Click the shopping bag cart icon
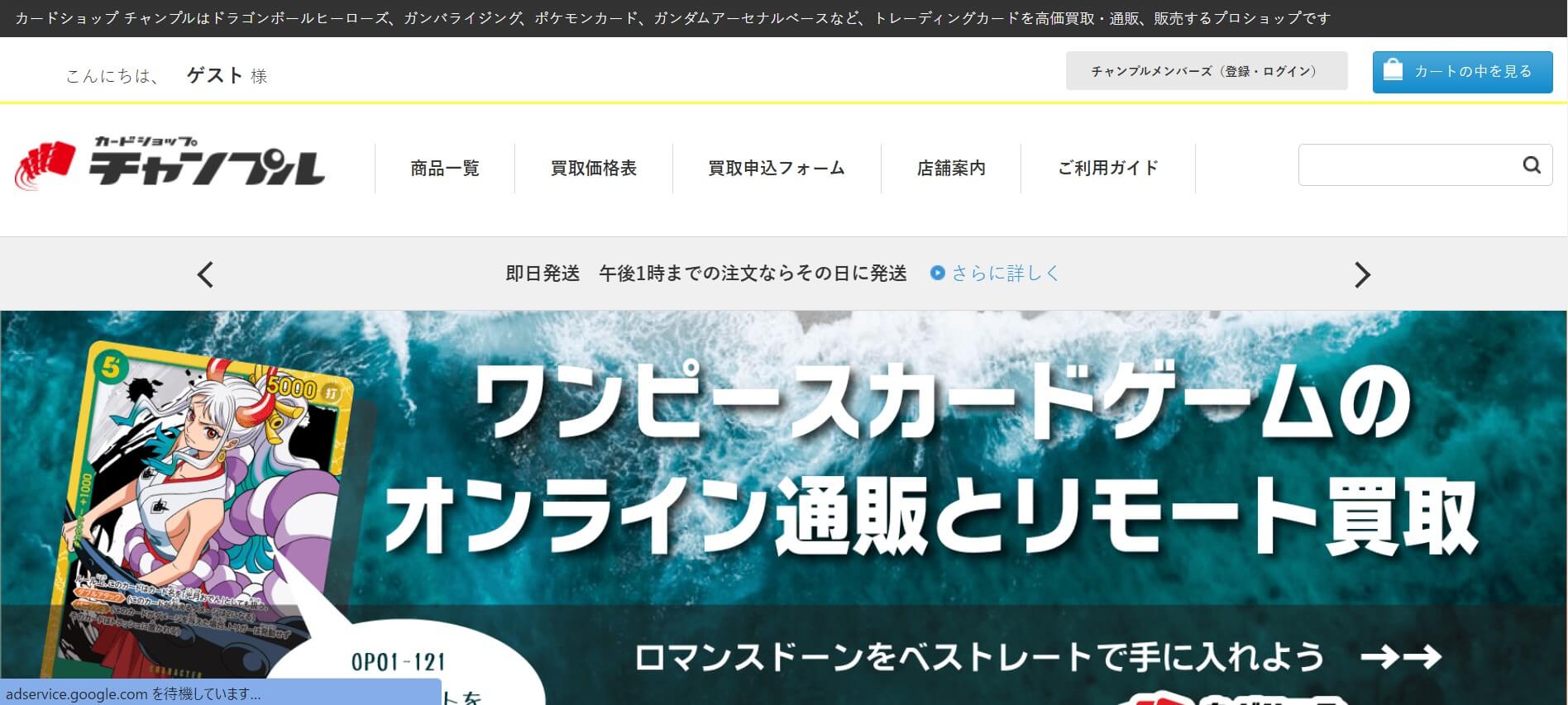 click(1393, 70)
